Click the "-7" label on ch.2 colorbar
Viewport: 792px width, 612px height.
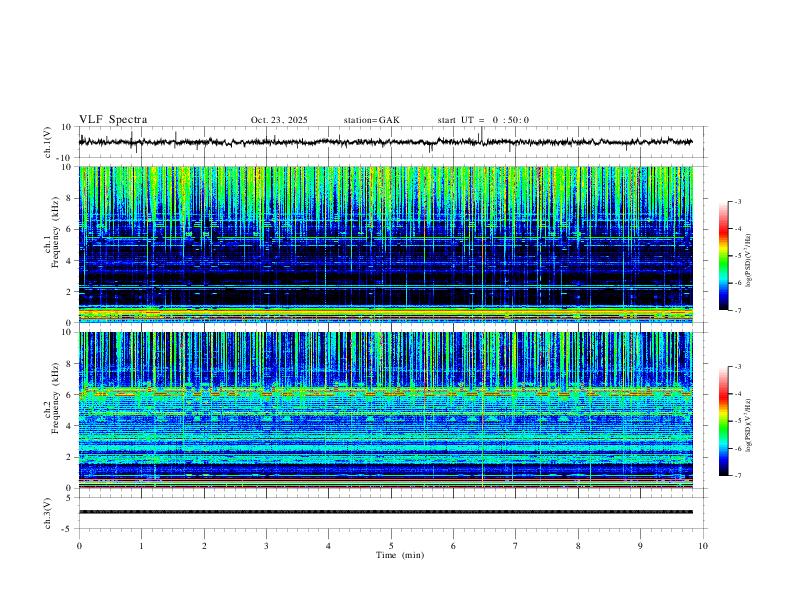click(x=737, y=476)
